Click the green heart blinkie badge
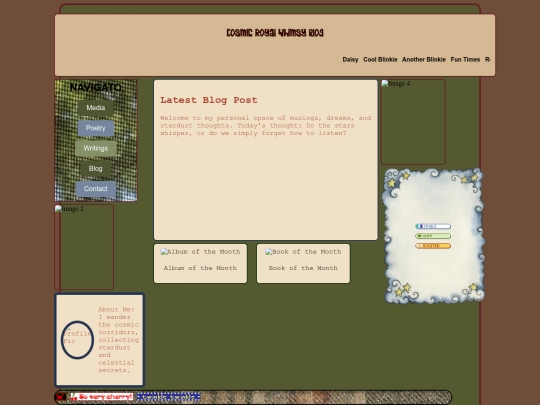Image resolution: width=540 pixels, height=405 pixels. (433, 236)
